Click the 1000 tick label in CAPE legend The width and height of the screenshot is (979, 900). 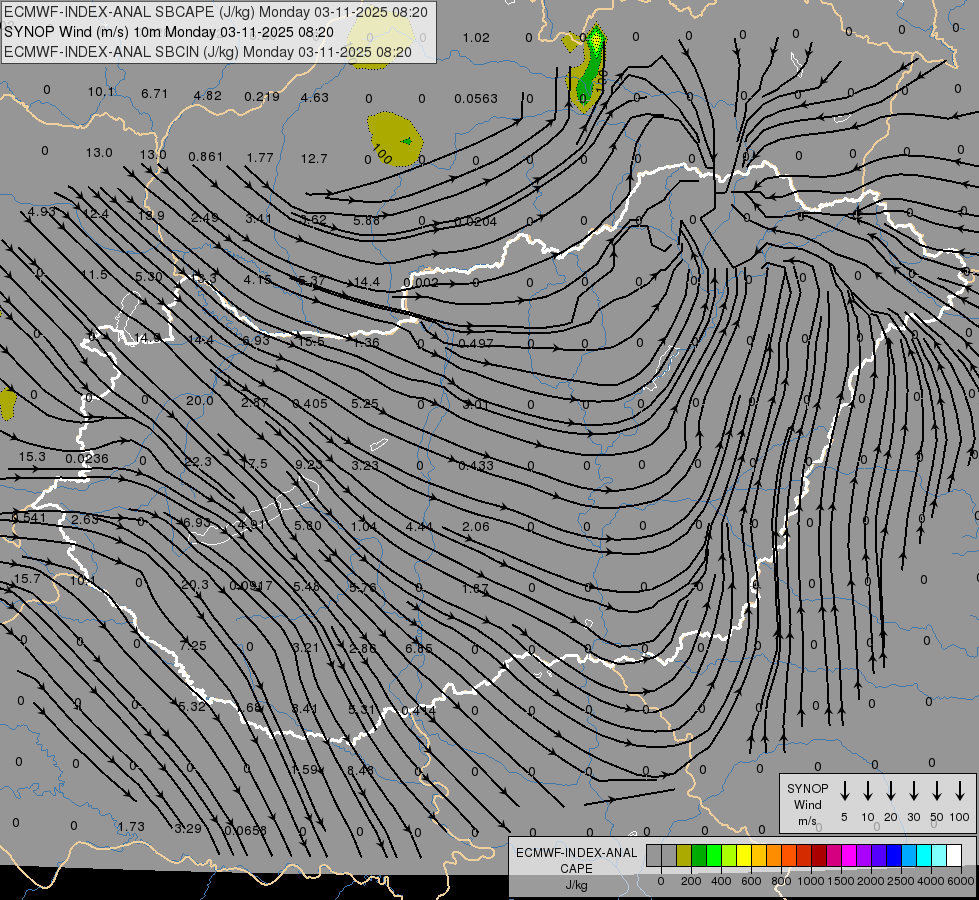(810, 881)
